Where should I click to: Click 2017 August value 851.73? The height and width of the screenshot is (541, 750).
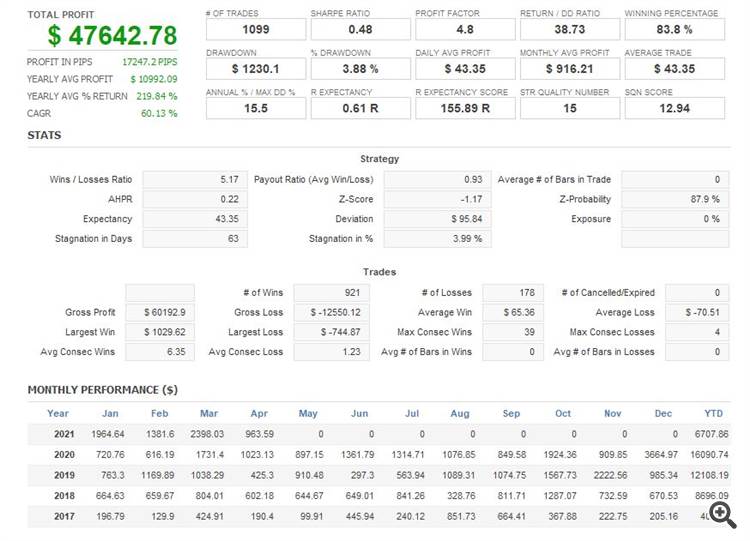(461, 516)
